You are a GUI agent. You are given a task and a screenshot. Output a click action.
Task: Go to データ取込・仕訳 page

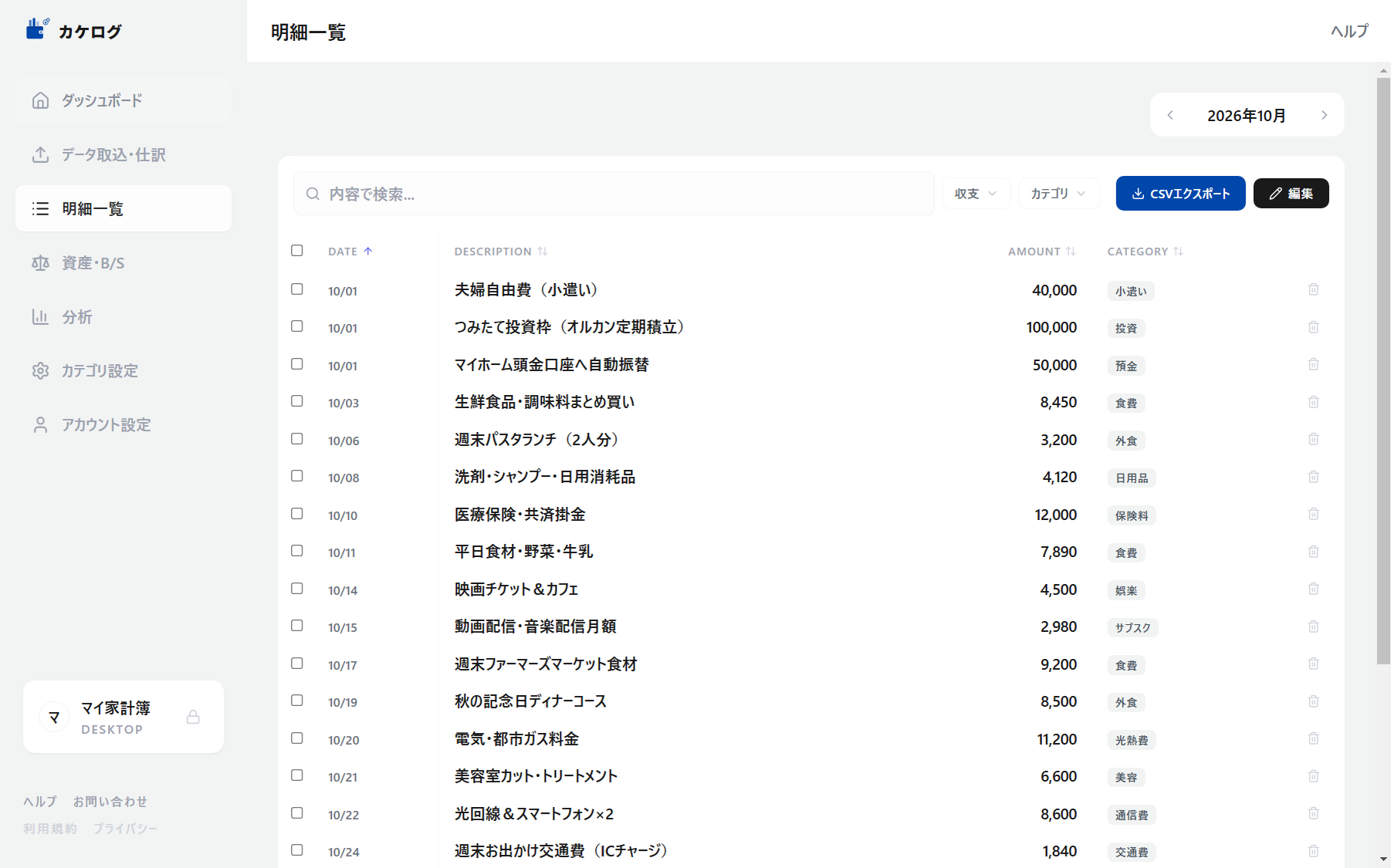tap(124, 154)
